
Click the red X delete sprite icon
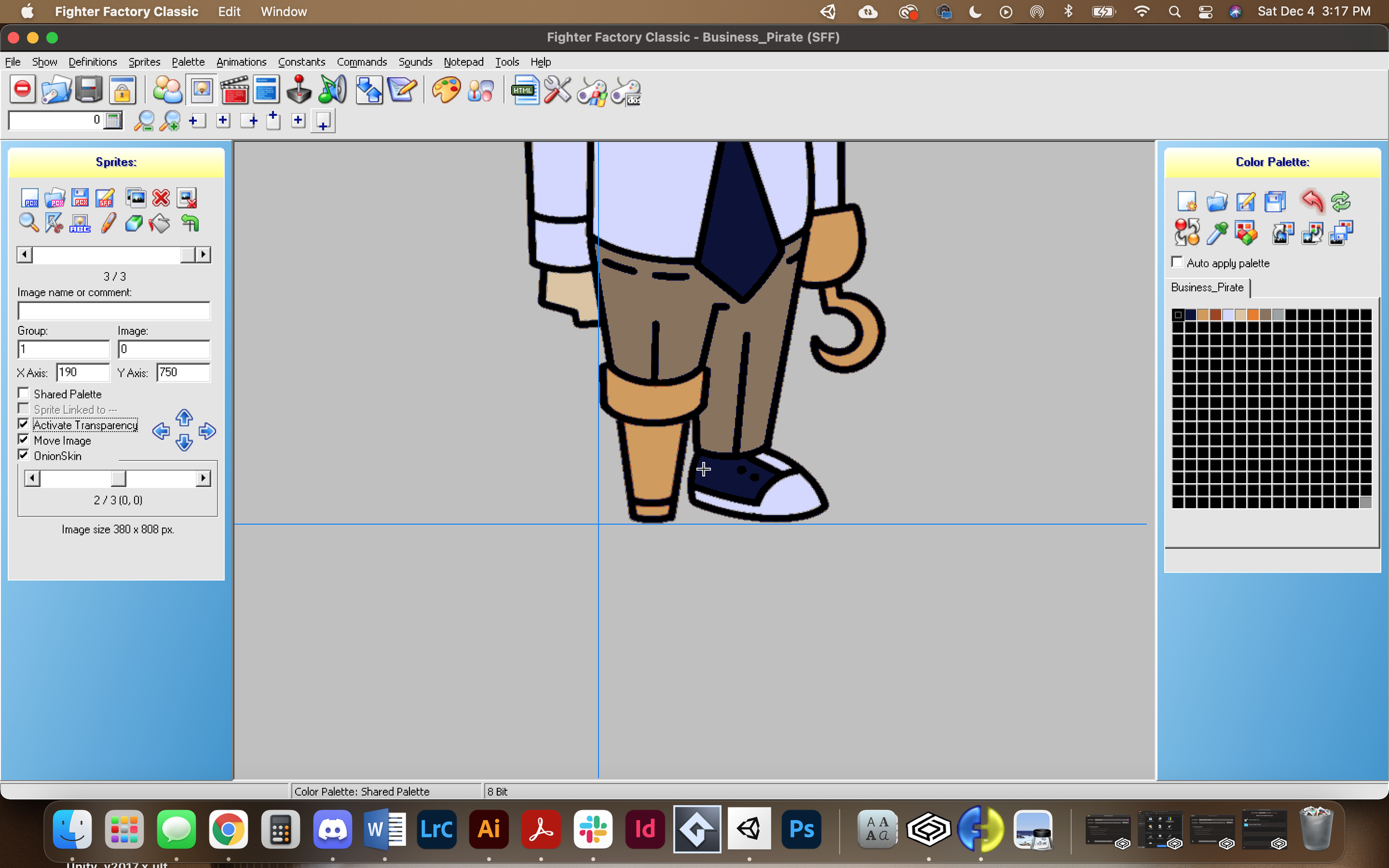[x=161, y=198]
